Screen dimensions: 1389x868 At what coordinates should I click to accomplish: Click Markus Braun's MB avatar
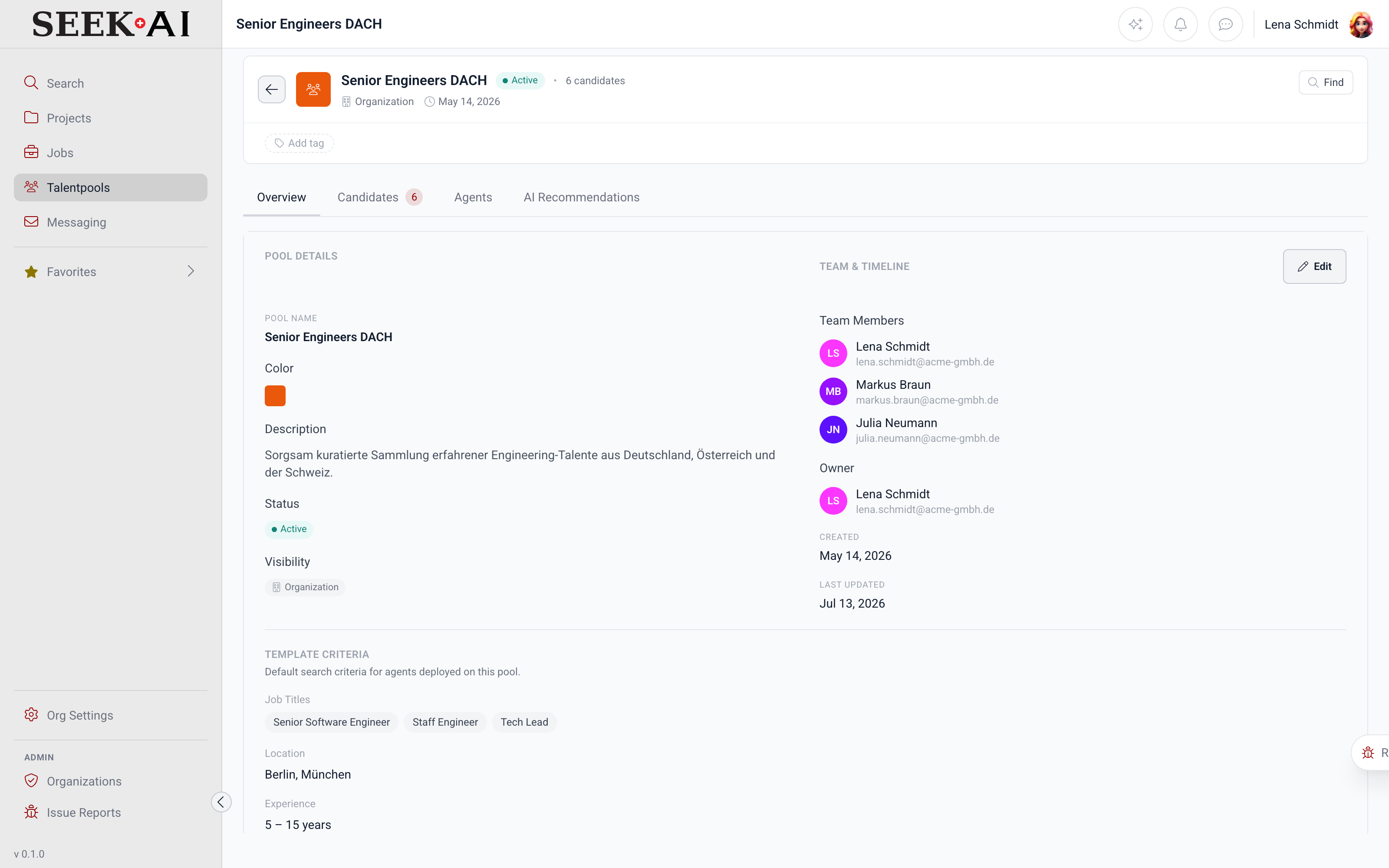[x=833, y=391]
